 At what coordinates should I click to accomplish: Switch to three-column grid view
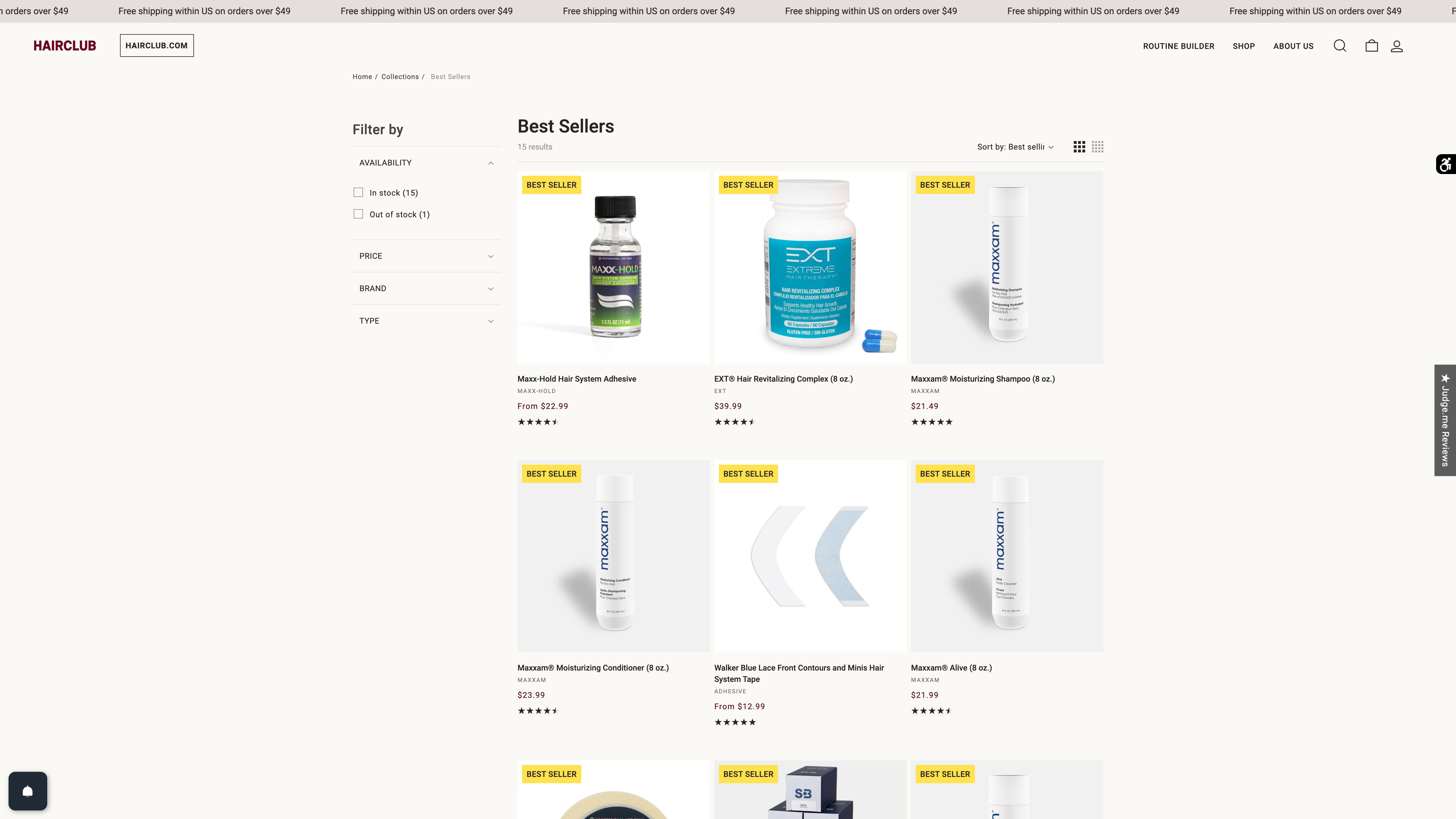click(1079, 147)
